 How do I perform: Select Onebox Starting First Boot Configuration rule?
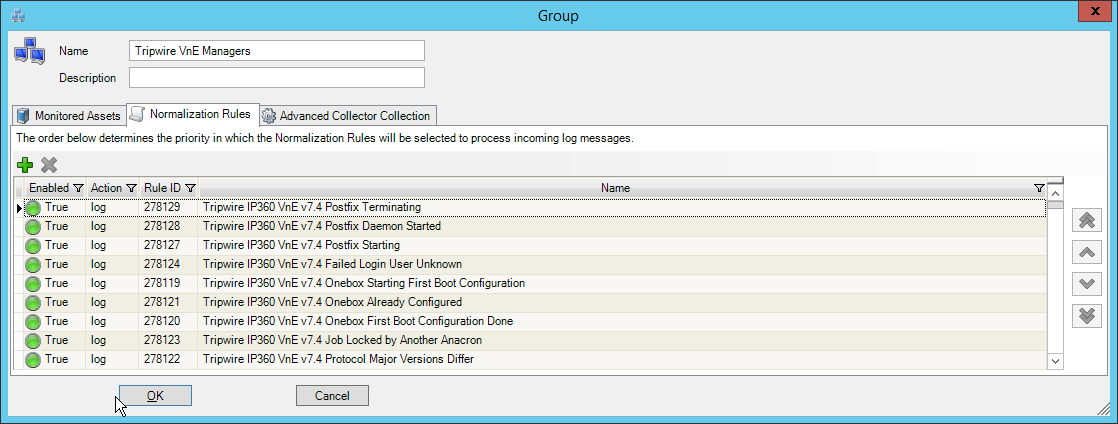[x=364, y=284]
